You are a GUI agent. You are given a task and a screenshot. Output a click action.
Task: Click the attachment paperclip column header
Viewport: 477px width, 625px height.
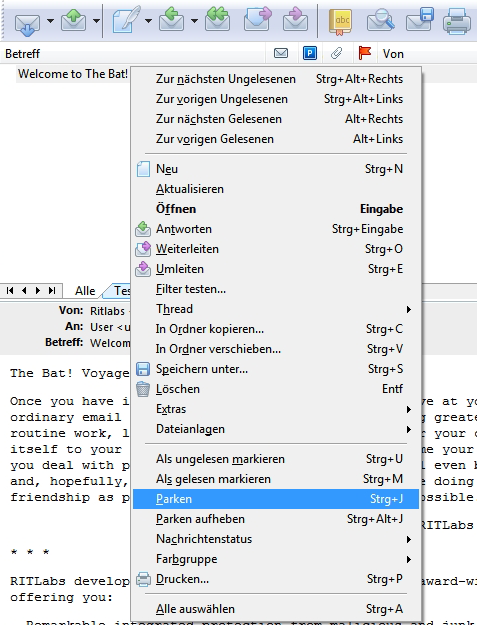(x=336, y=53)
